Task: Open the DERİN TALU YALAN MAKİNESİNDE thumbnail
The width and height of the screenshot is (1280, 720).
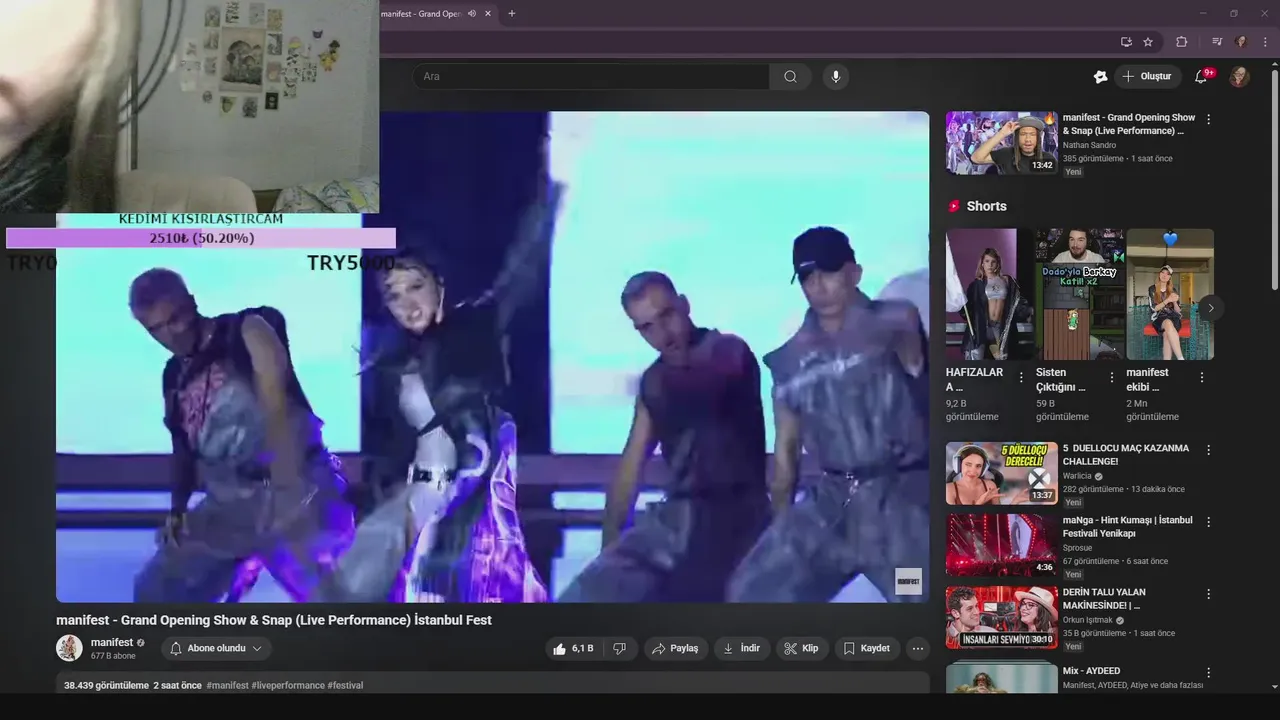Action: click(1001, 617)
